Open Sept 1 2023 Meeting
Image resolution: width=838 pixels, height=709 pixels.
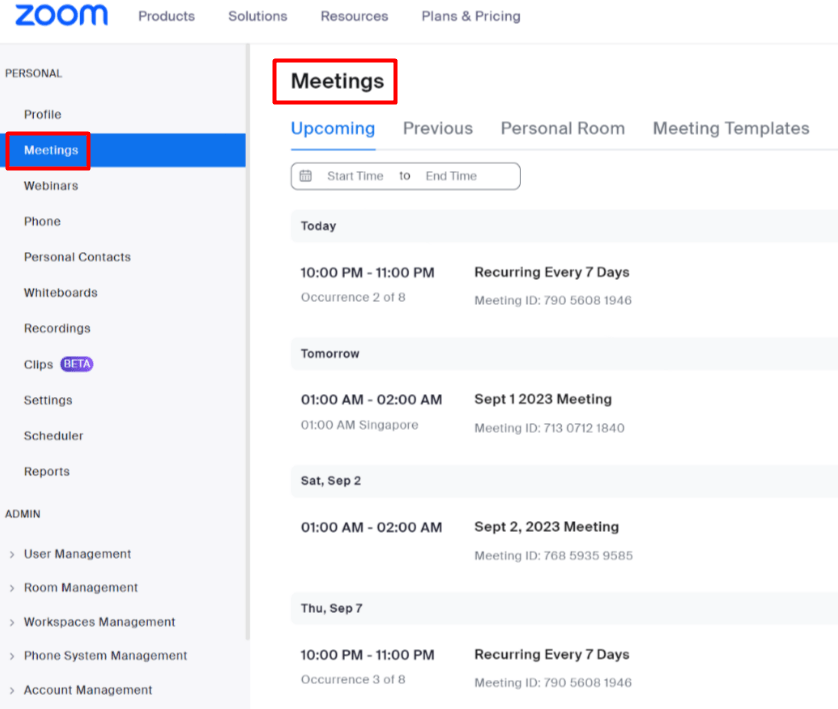pos(543,399)
